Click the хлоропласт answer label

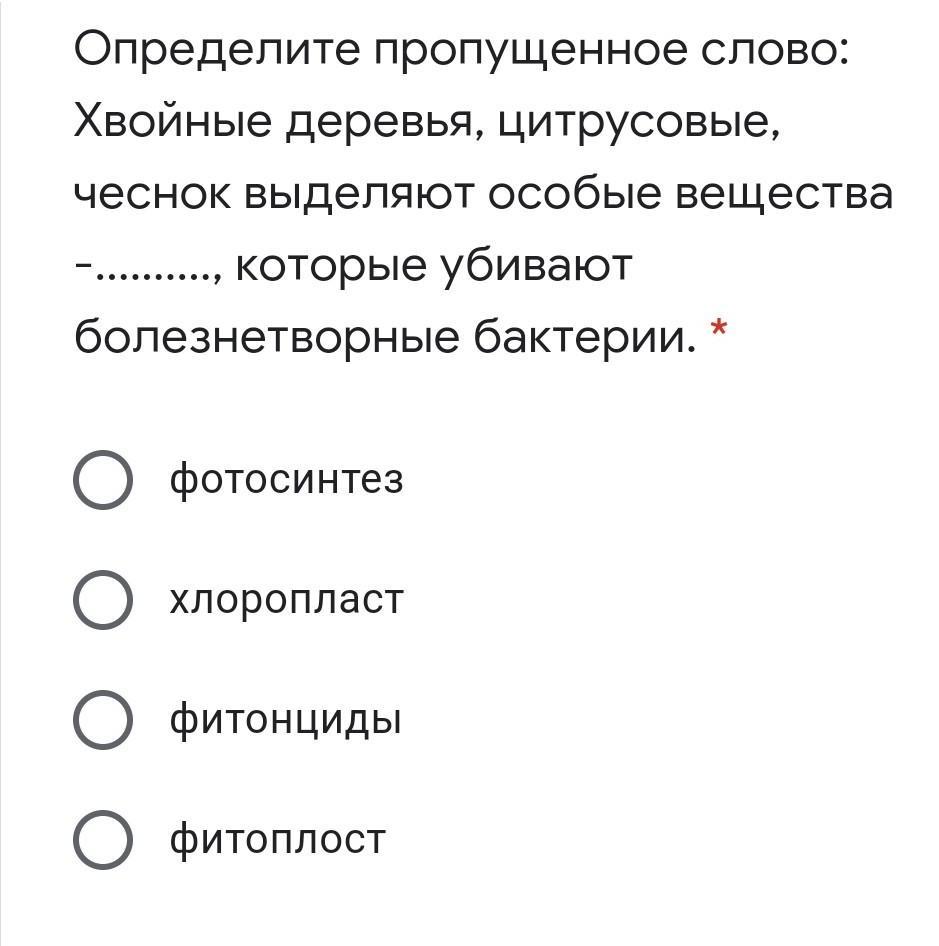click(x=286, y=600)
